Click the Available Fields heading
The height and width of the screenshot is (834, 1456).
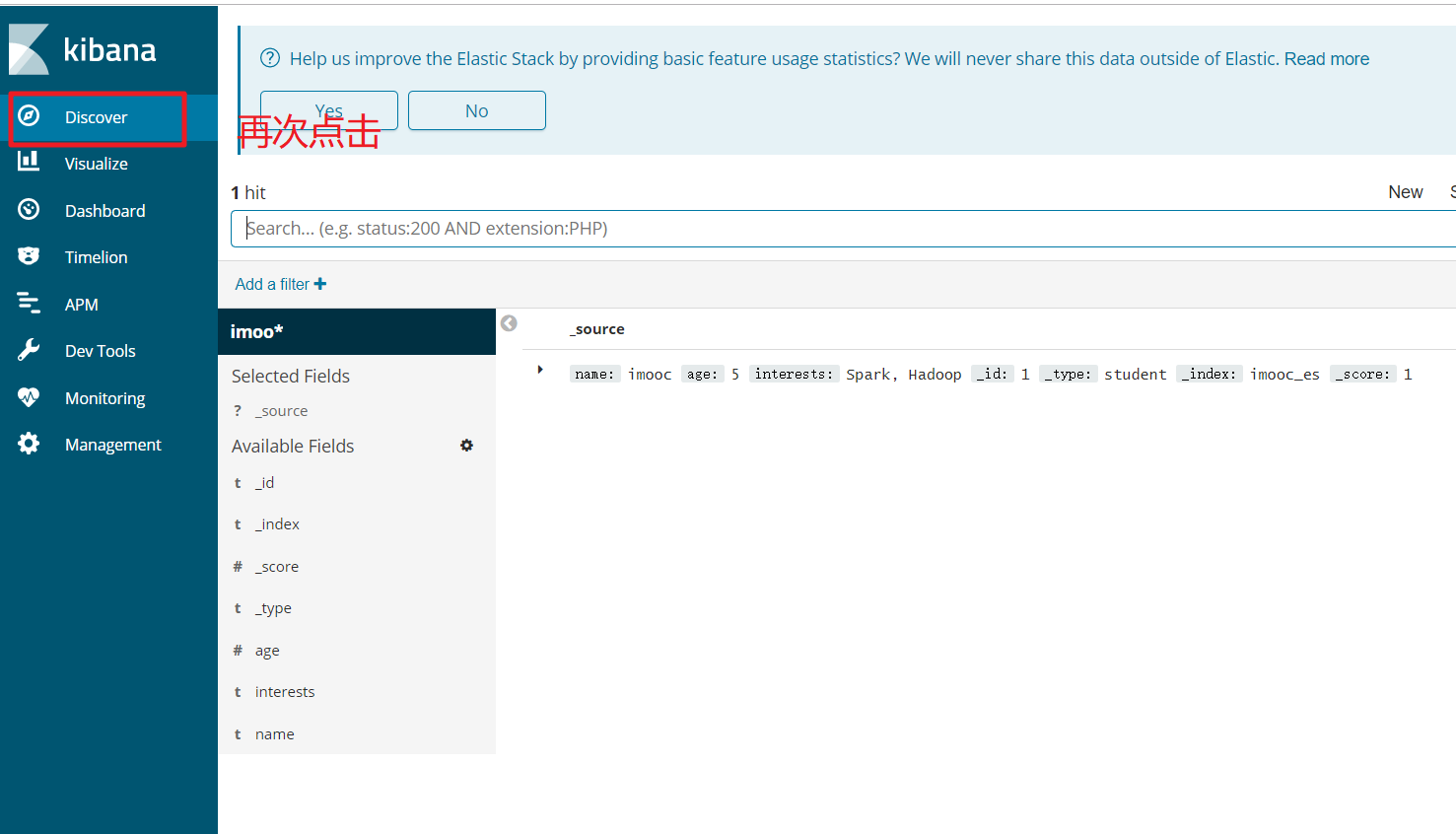tap(293, 446)
